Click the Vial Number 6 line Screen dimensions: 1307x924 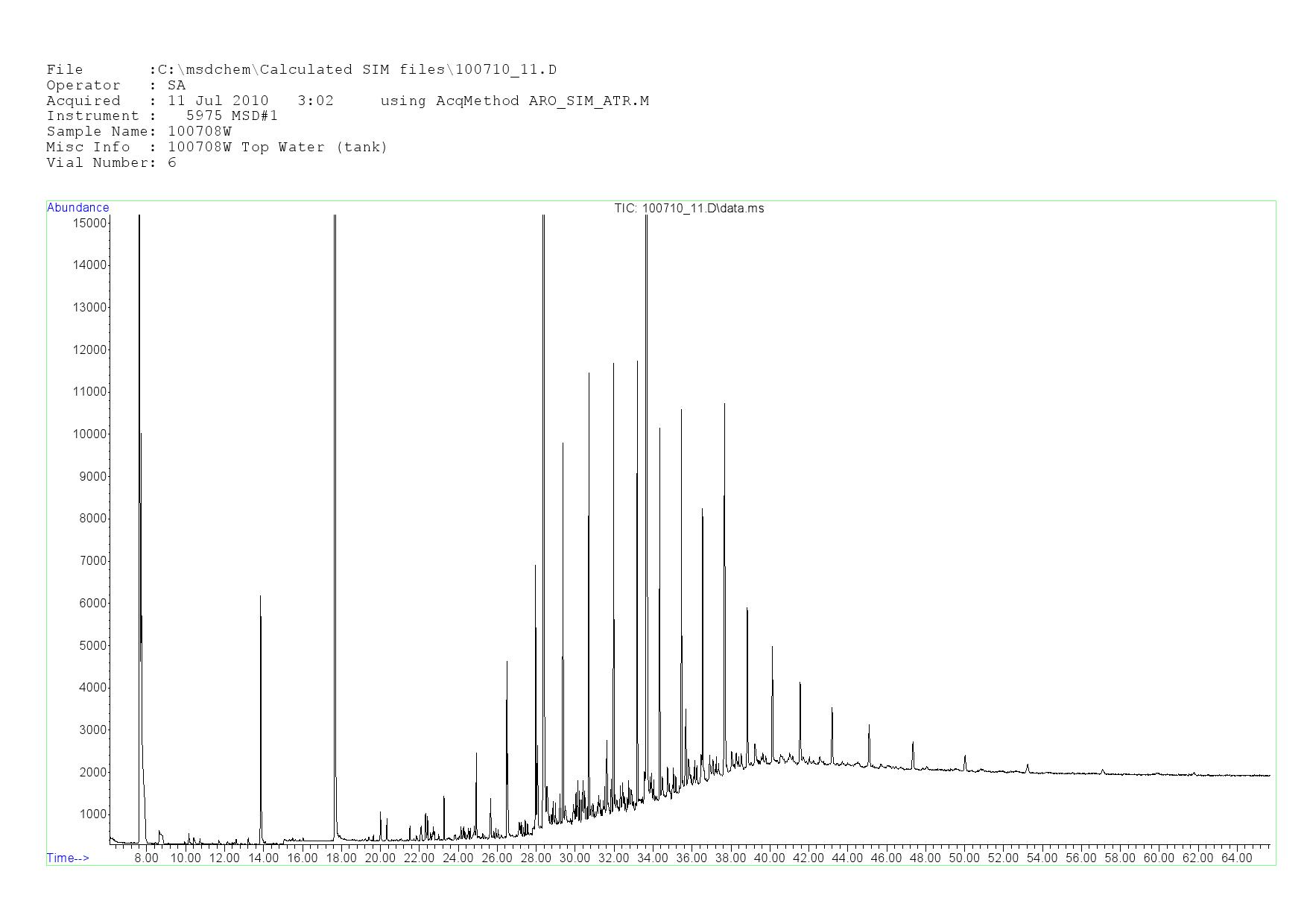[111, 163]
